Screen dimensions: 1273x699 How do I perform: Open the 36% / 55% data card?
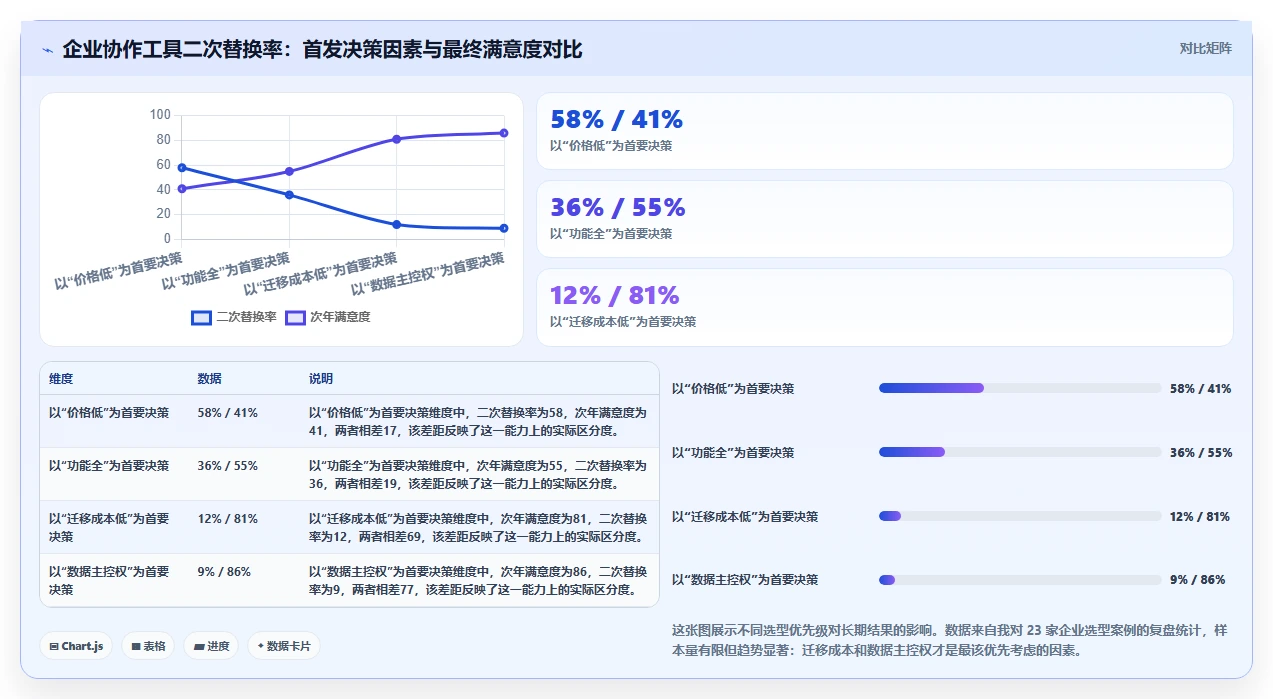(885, 219)
